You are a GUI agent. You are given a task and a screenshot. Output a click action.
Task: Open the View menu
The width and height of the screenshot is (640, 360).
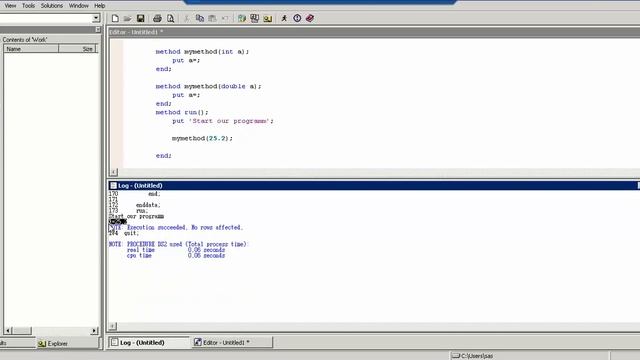[x=10, y=6]
